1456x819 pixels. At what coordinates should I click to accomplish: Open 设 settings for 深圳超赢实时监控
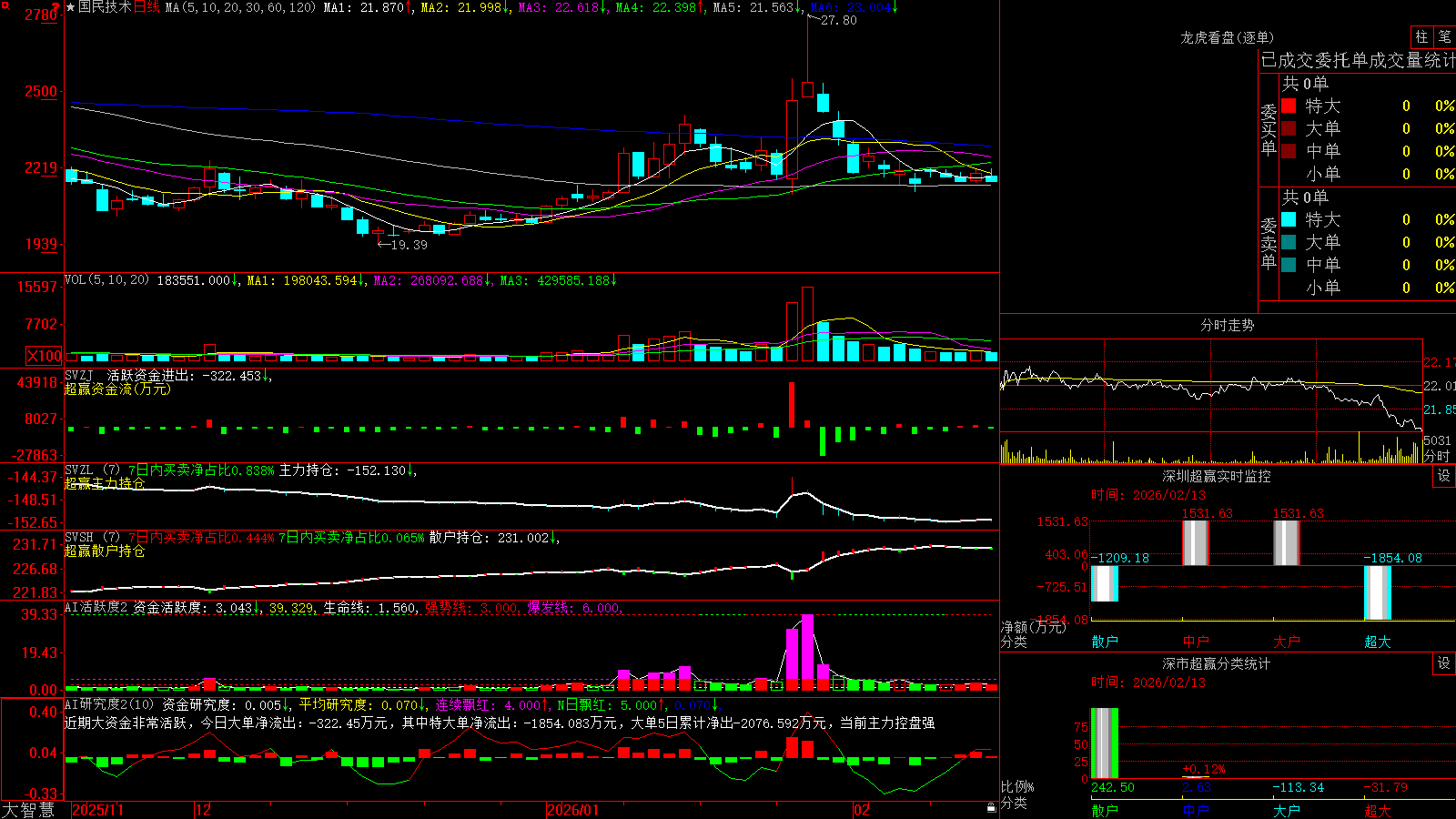1444,476
